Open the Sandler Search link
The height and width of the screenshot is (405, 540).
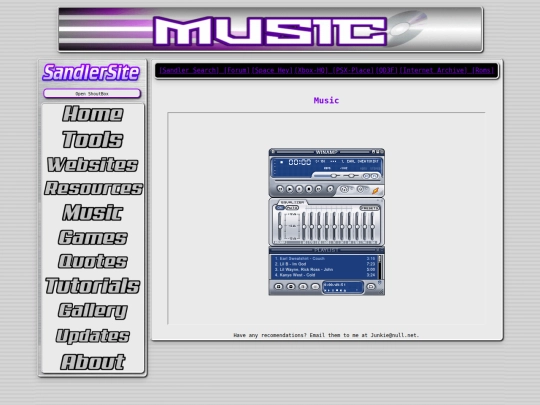coord(189,70)
